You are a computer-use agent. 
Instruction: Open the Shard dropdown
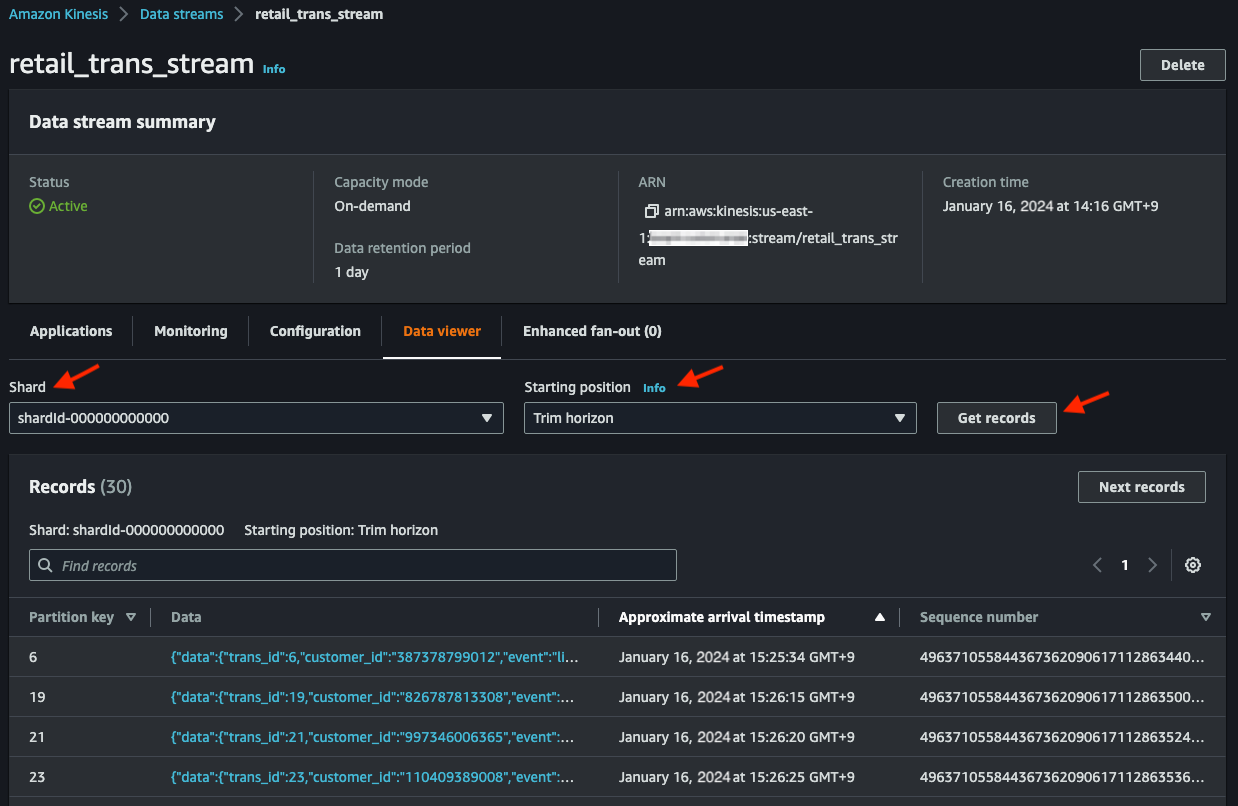click(256, 418)
